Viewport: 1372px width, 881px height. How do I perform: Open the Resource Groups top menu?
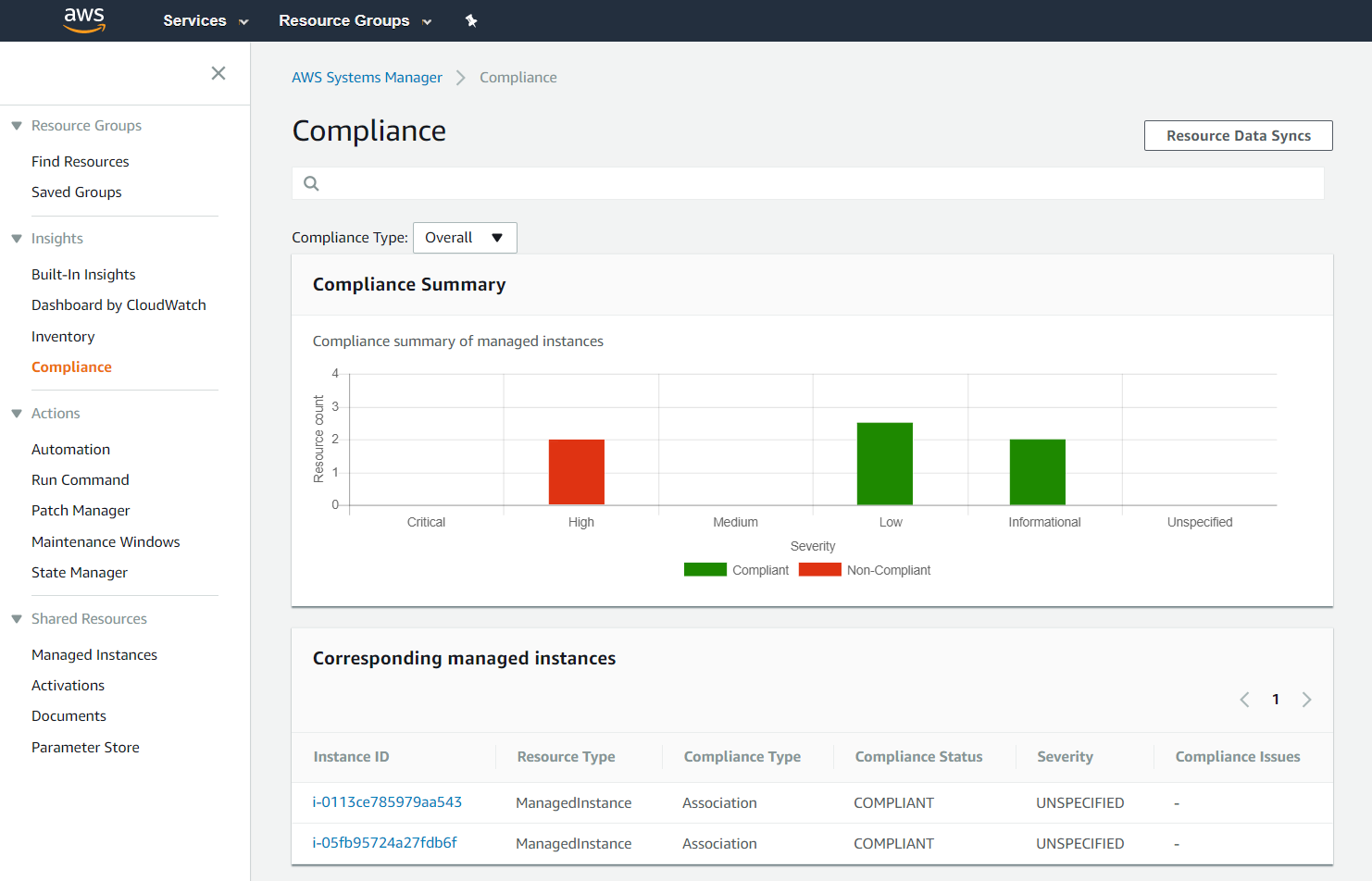point(355,20)
